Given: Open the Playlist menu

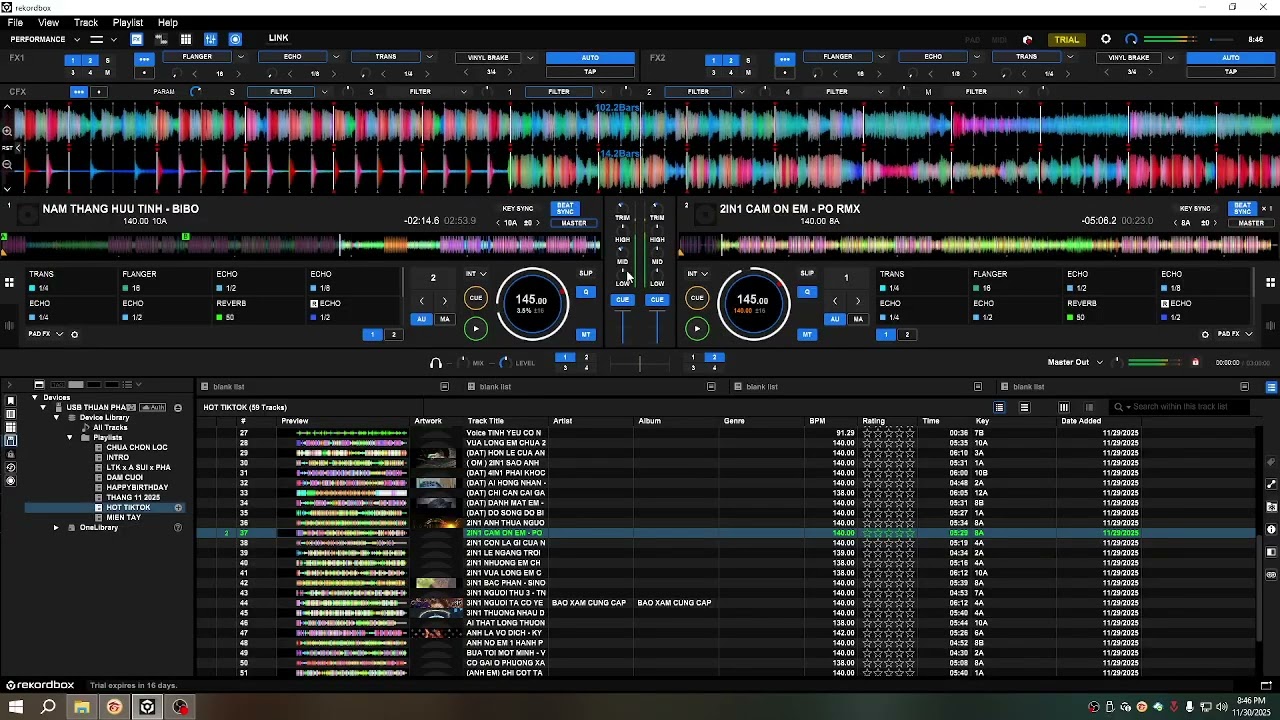Looking at the screenshot, I should (127, 22).
